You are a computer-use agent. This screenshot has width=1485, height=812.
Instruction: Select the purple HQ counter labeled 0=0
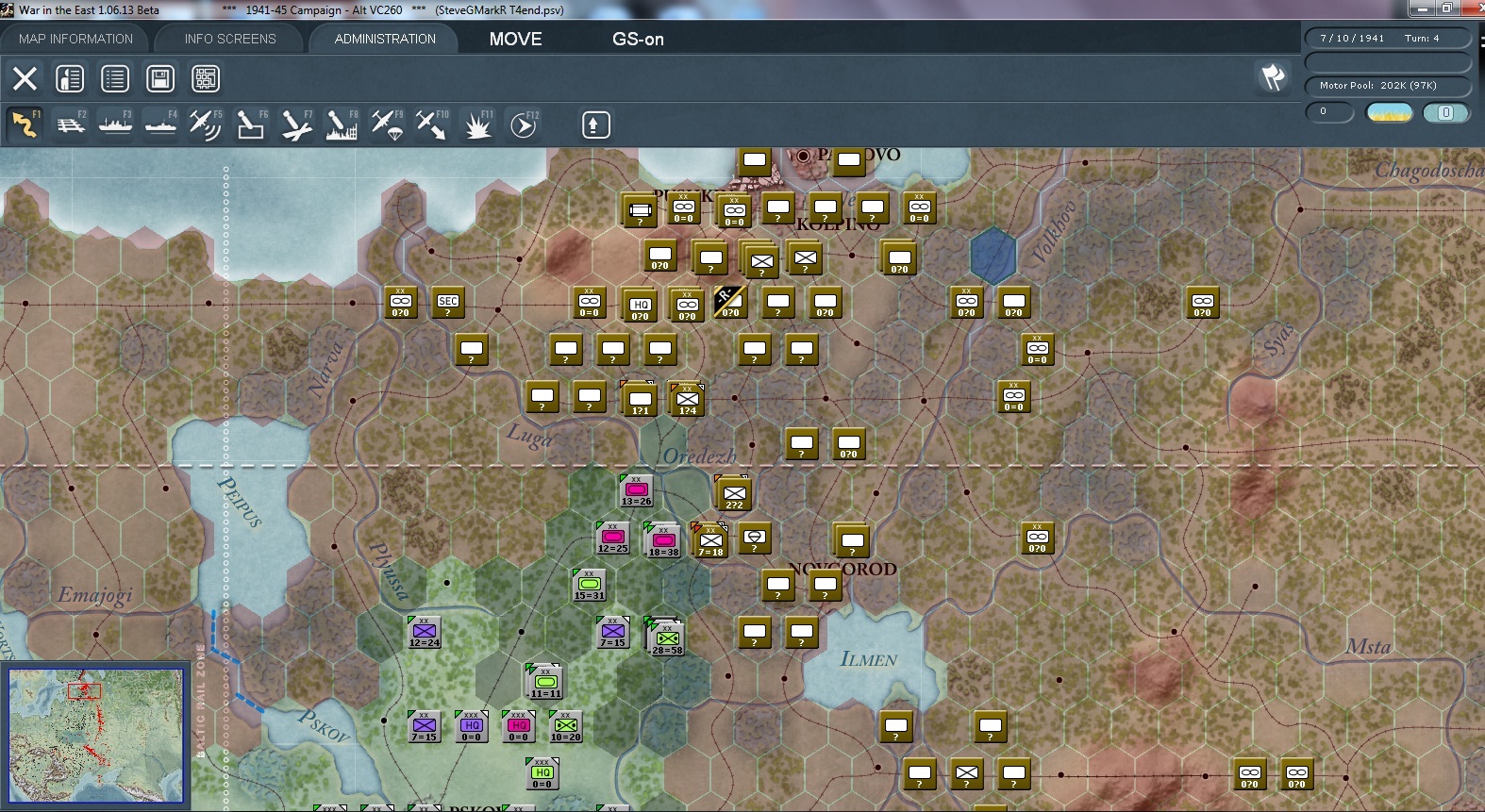(x=471, y=726)
